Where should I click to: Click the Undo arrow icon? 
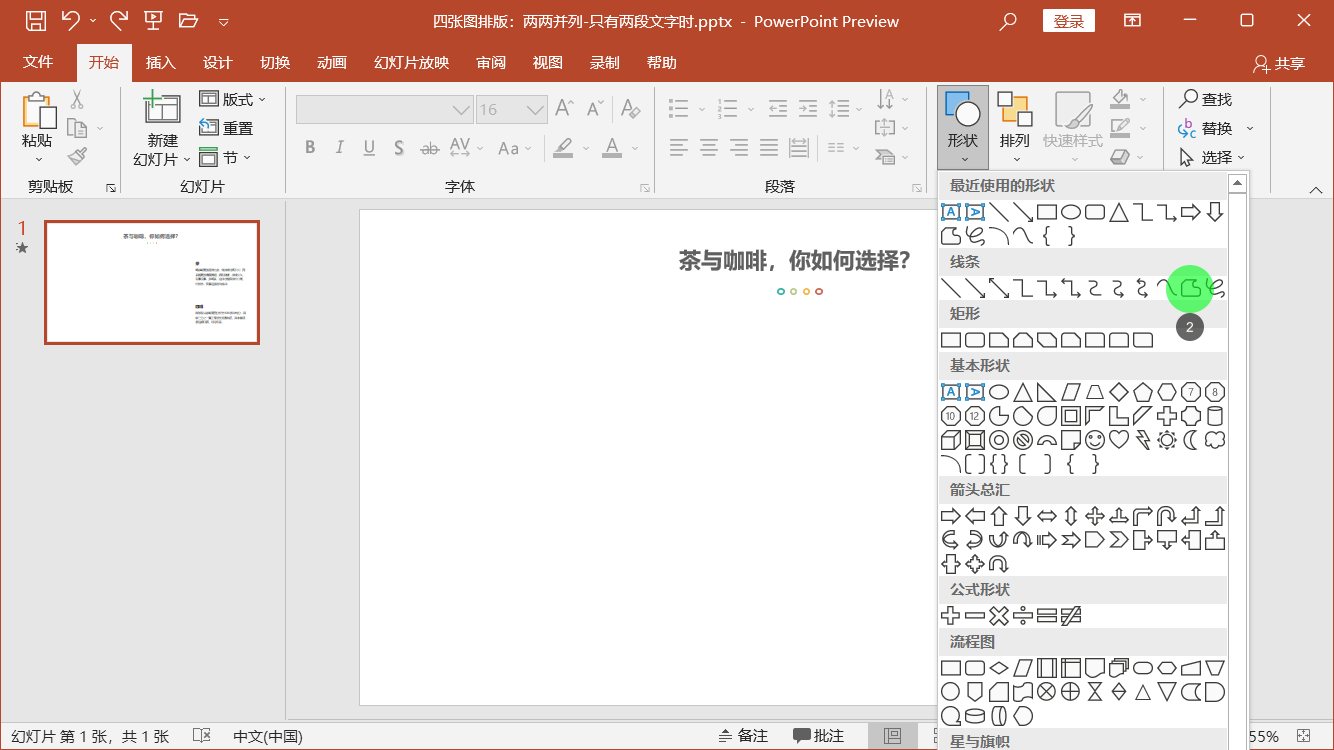pos(70,21)
